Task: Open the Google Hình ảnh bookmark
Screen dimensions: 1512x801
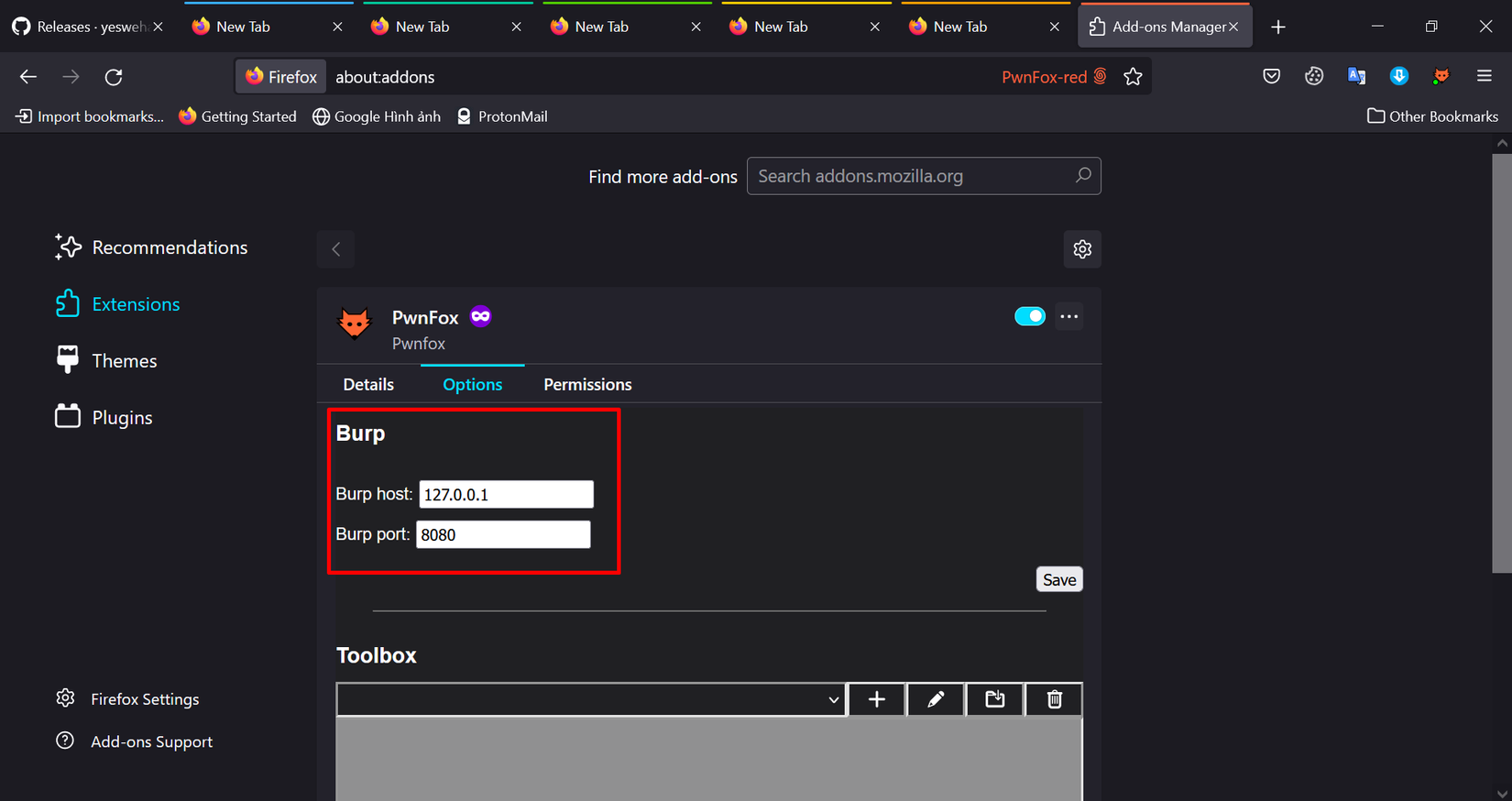Action: point(377,116)
